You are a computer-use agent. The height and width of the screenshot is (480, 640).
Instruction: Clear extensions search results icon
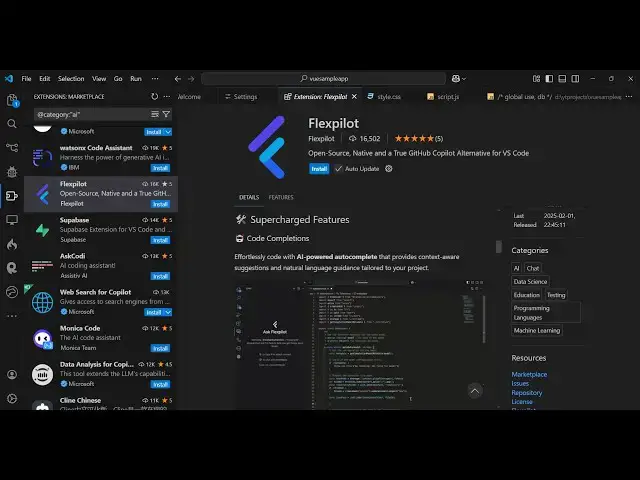pyautogui.click(x=155, y=114)
